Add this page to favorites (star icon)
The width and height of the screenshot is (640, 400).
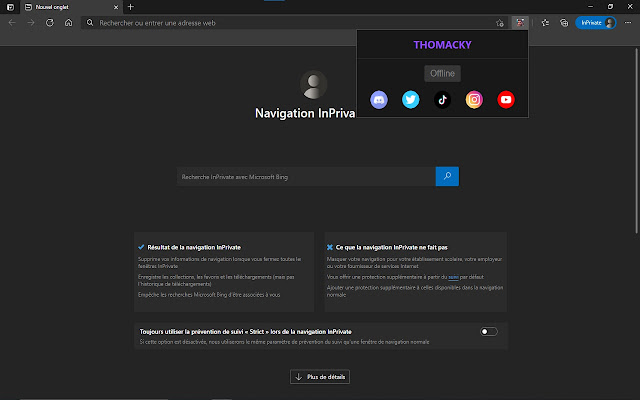click(x=500, y=23)
